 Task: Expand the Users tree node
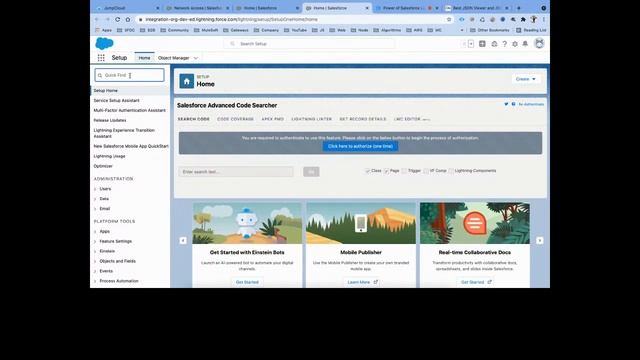click(x=96, y=189)
